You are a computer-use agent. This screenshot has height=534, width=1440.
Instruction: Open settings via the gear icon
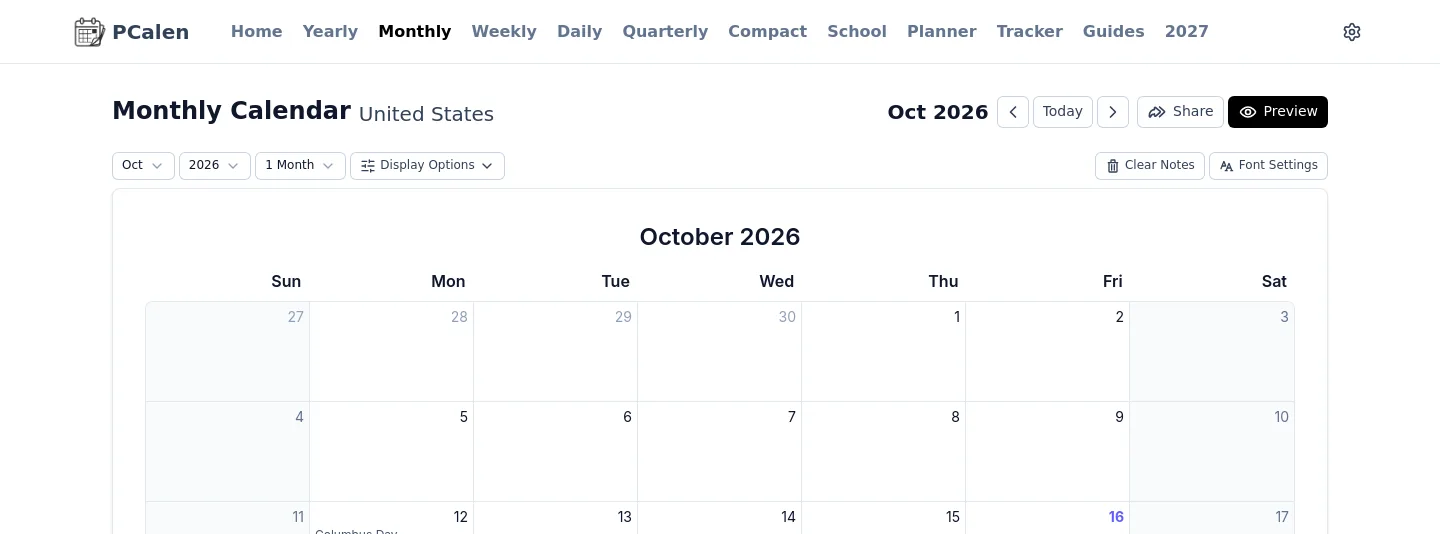point(1352,32)
